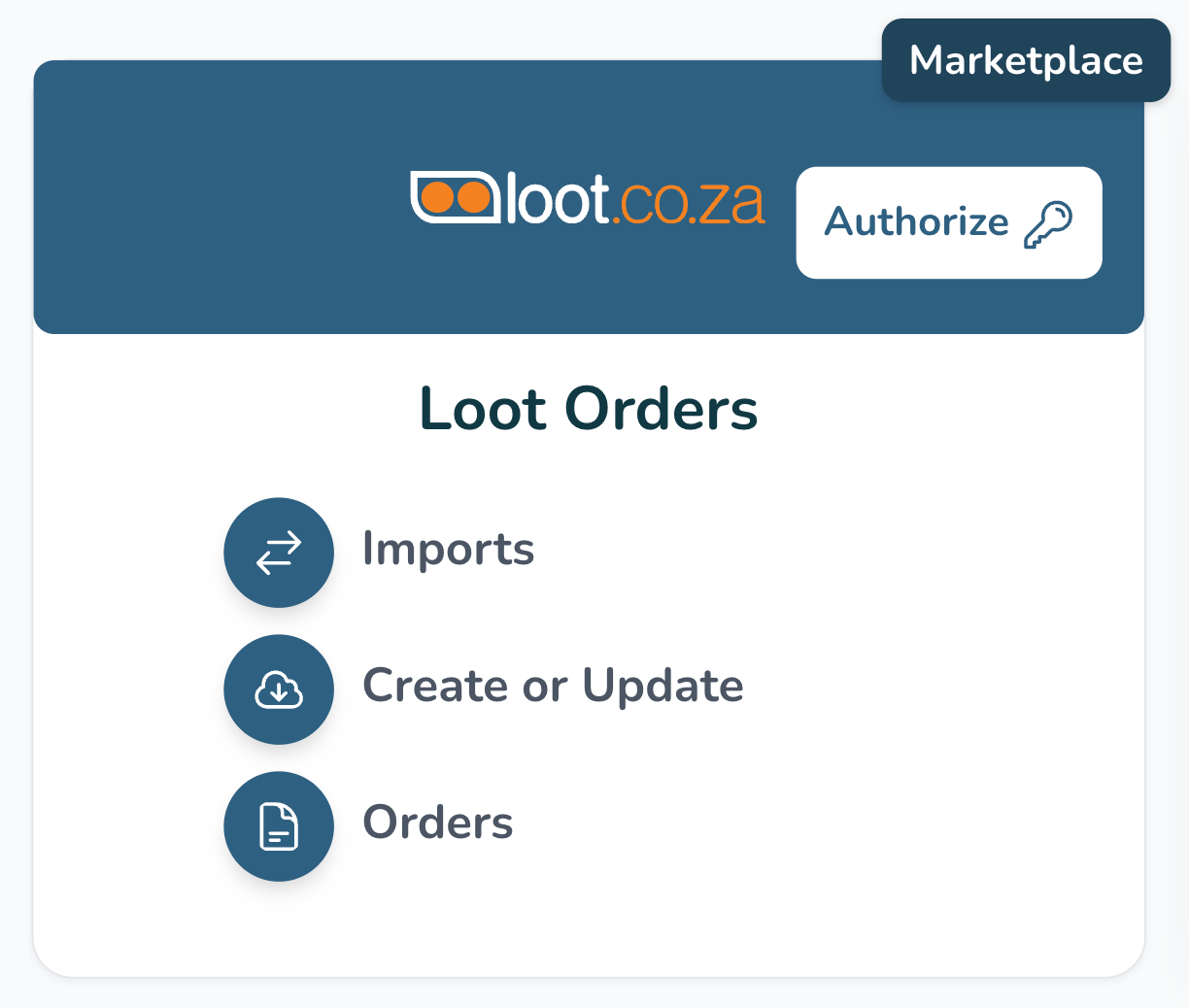Click the word "Update" in the list
1189x1008 pixels.
click(x=662, y=687)
